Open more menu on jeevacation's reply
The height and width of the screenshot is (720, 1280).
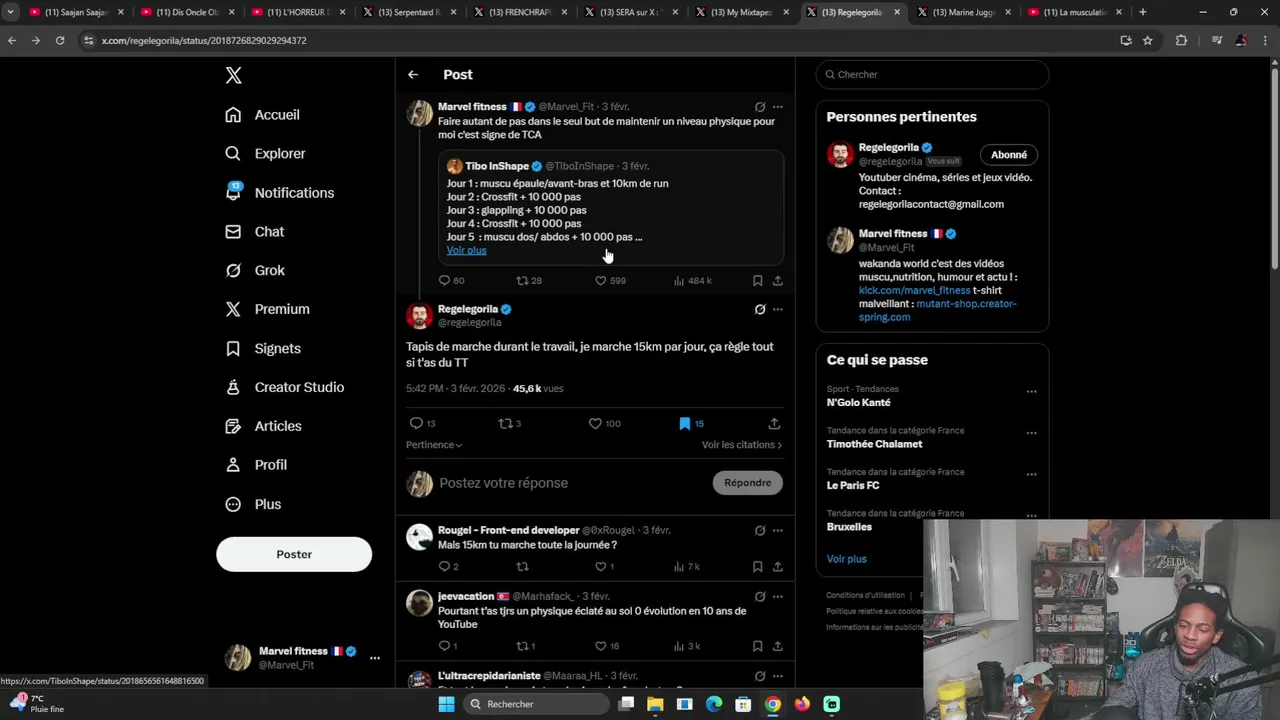778,597
